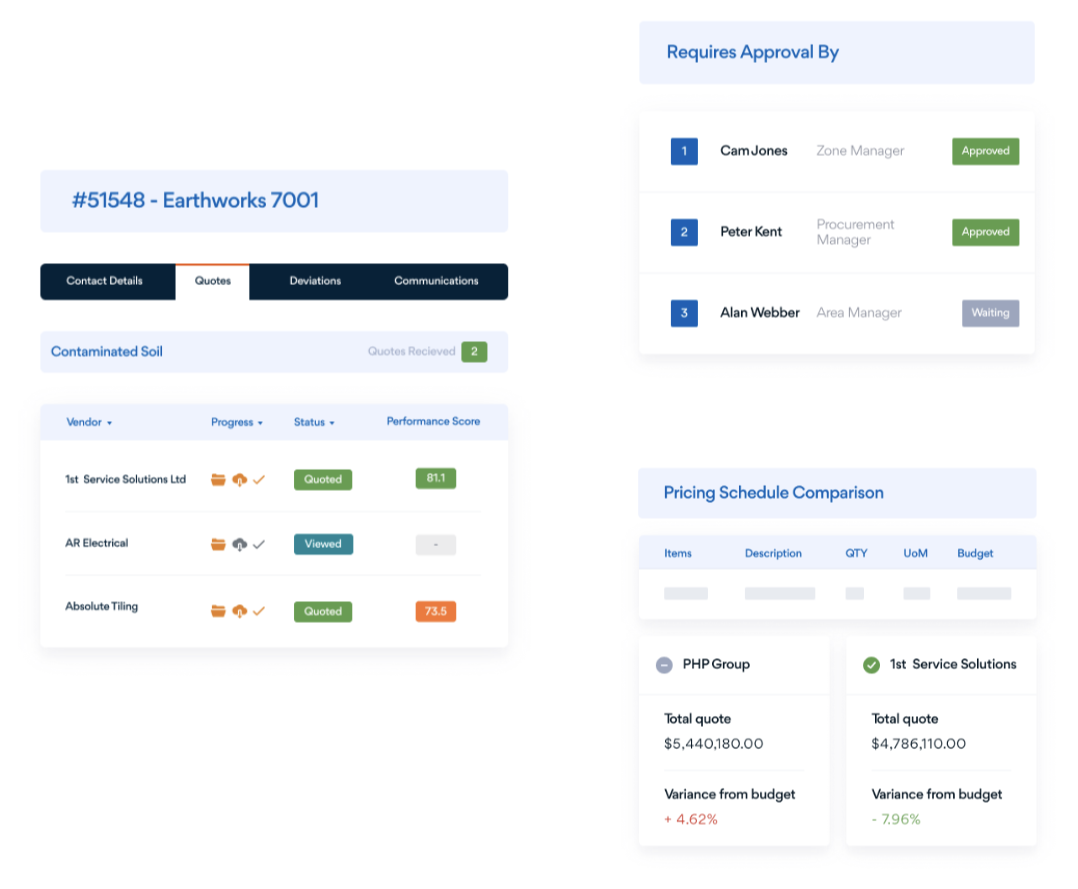Click the Viewed status for AR Electrical
This screenshot has height=889, width=1078.
(x=323, y=544)
